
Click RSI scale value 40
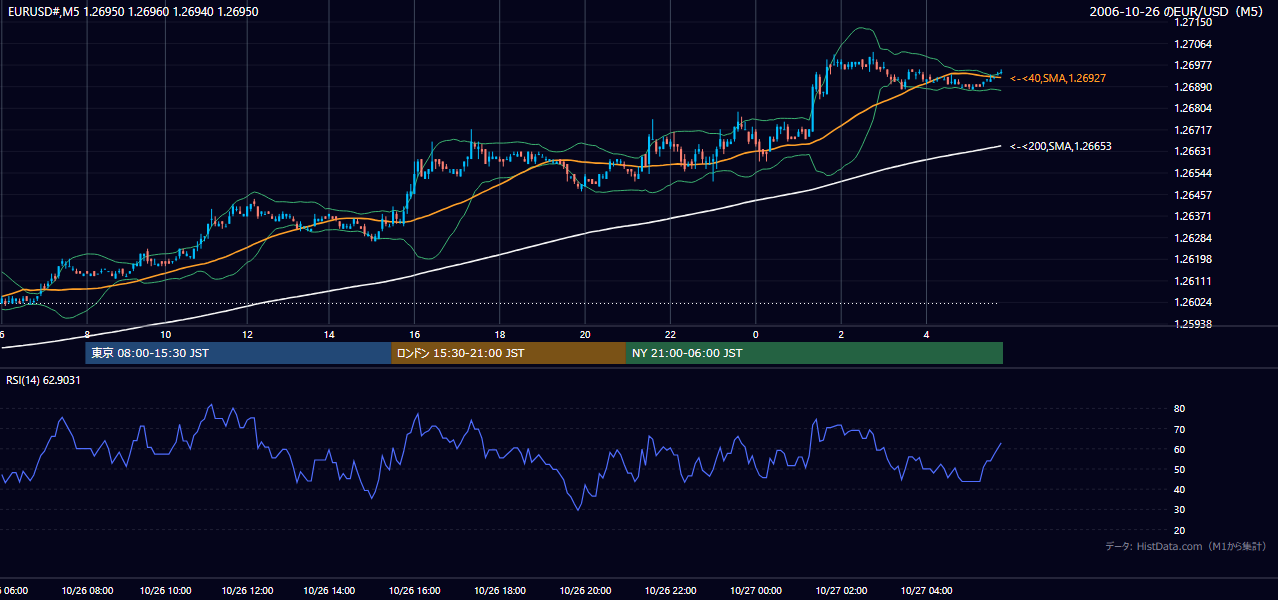point(1180,490)
